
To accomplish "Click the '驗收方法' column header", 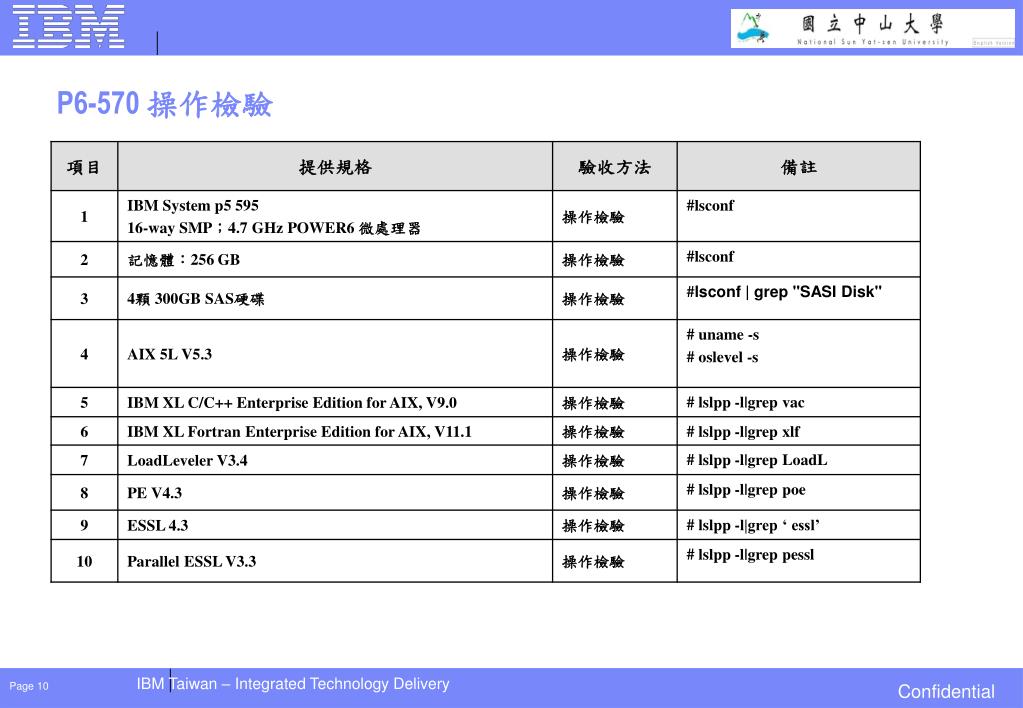I will coord(615,167).
